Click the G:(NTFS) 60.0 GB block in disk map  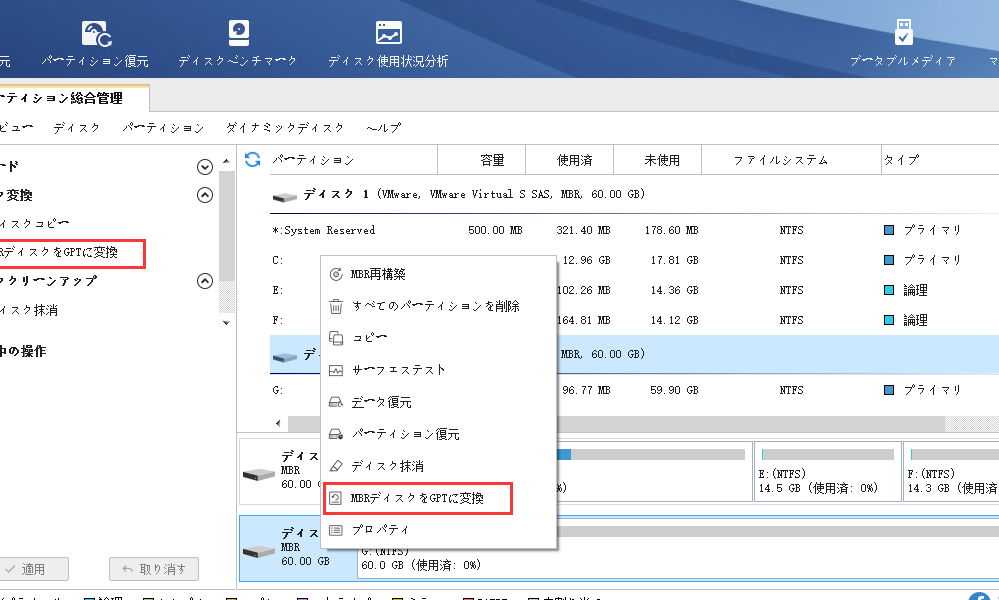678,548
